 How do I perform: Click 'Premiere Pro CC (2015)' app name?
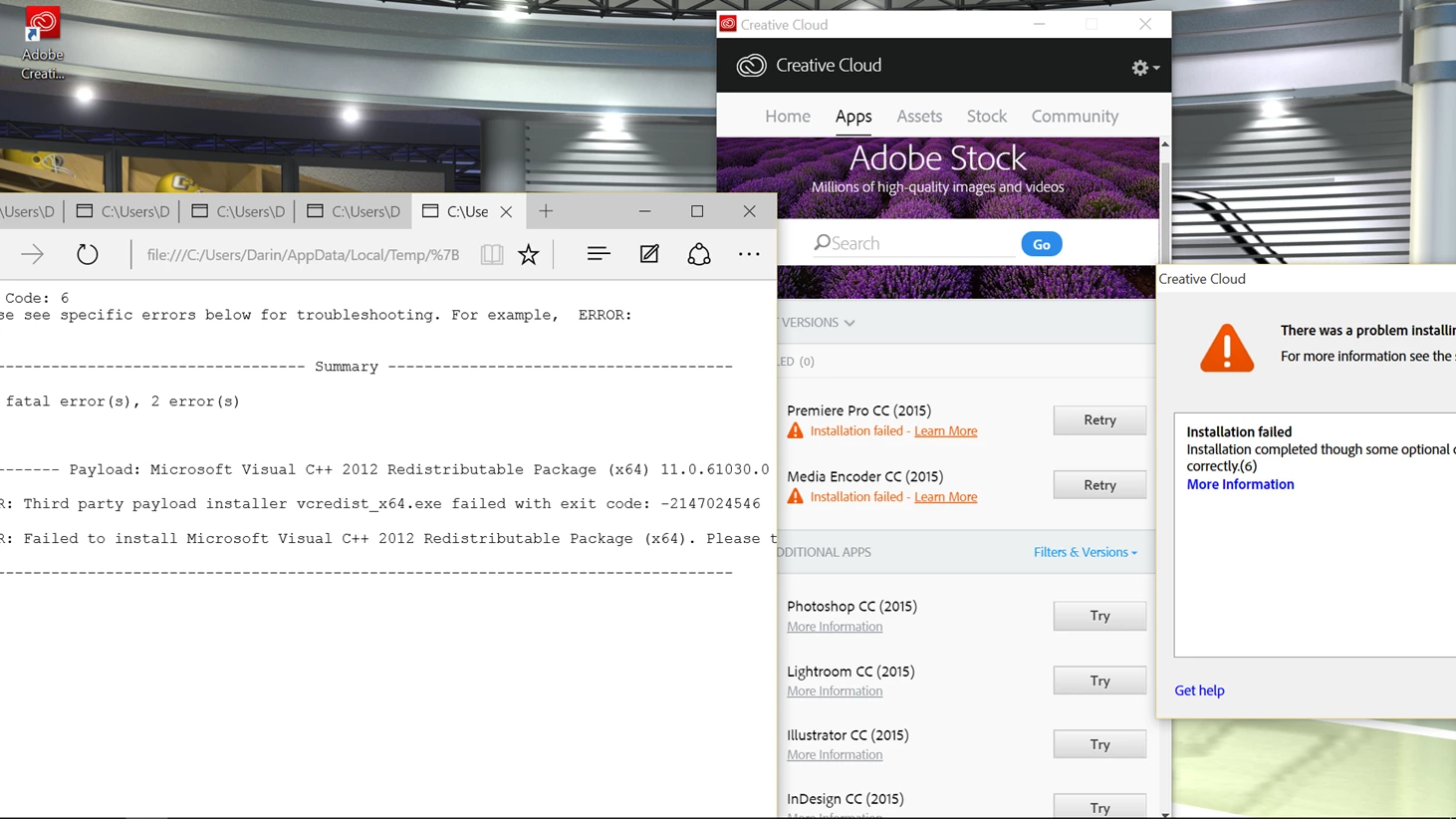[x=858, y=410]
